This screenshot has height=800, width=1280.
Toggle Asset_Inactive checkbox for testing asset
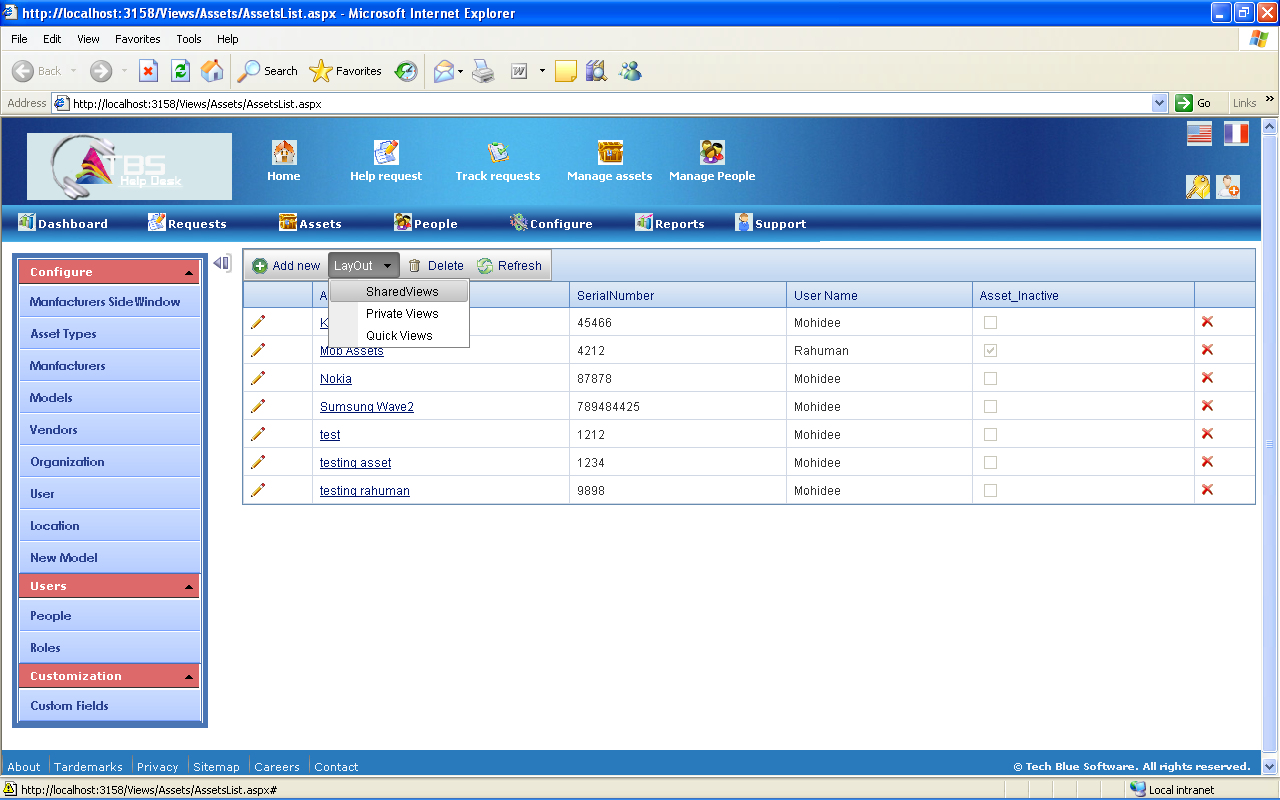(990, 462)
